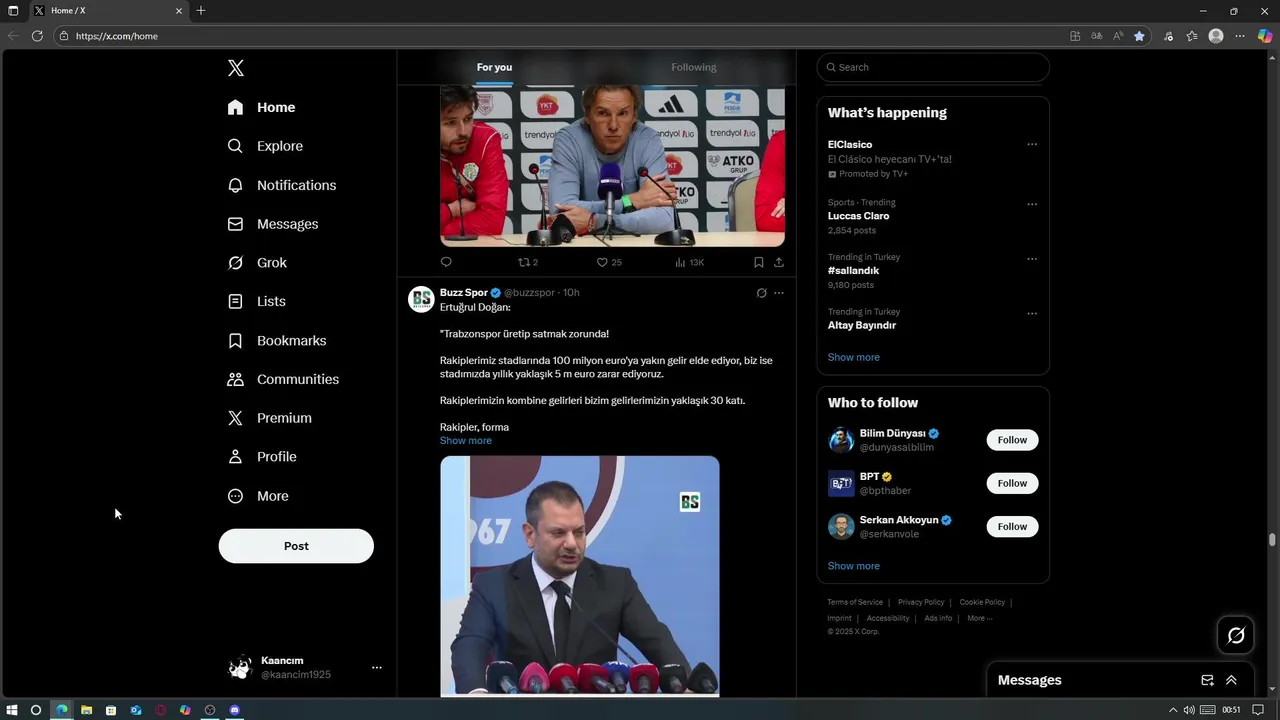Open Grok from the sidebar
Screen dimensions: 1280x720
click(257, 263)
